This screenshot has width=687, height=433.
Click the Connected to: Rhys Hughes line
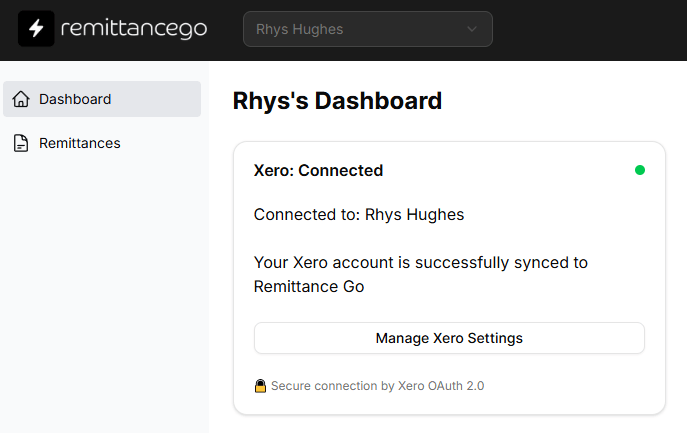click(358, 214)
